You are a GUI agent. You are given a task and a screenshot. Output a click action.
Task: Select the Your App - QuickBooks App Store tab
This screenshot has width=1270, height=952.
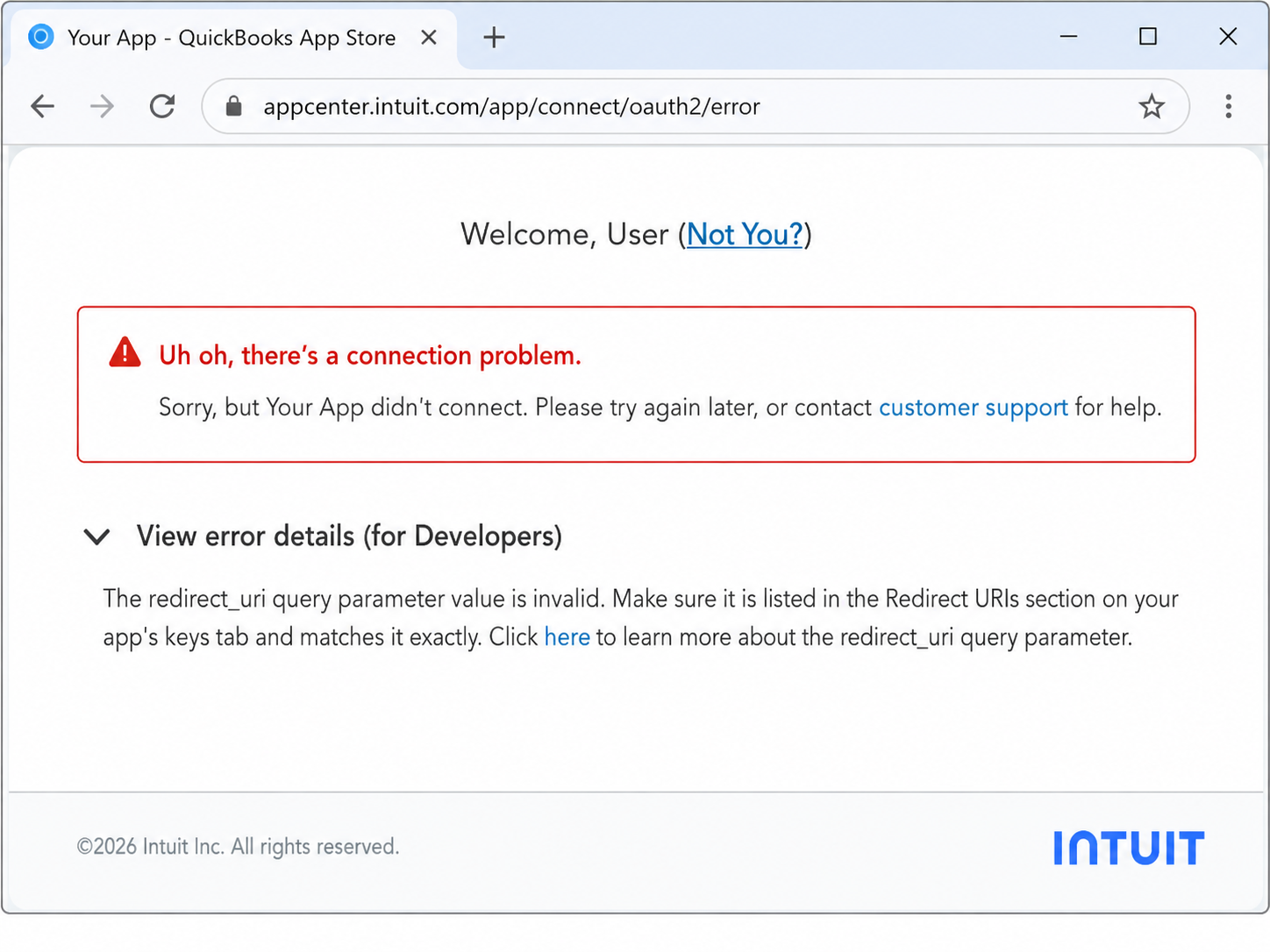234,39
